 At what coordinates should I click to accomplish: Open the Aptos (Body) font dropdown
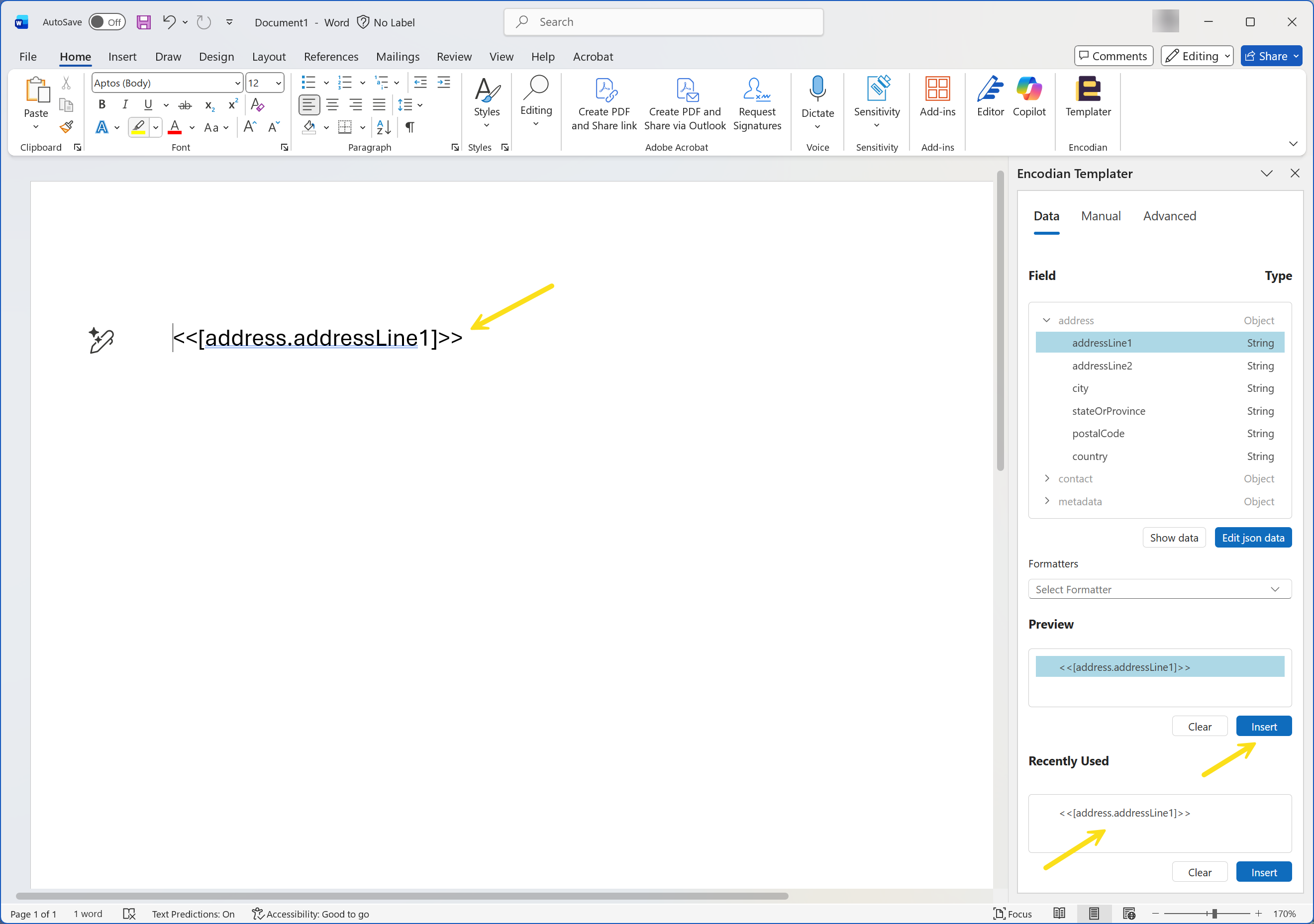tap(237, 84)
